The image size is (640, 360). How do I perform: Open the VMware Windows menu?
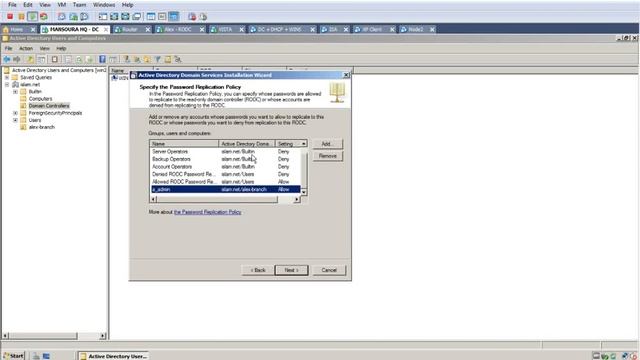tap(104, 5)
